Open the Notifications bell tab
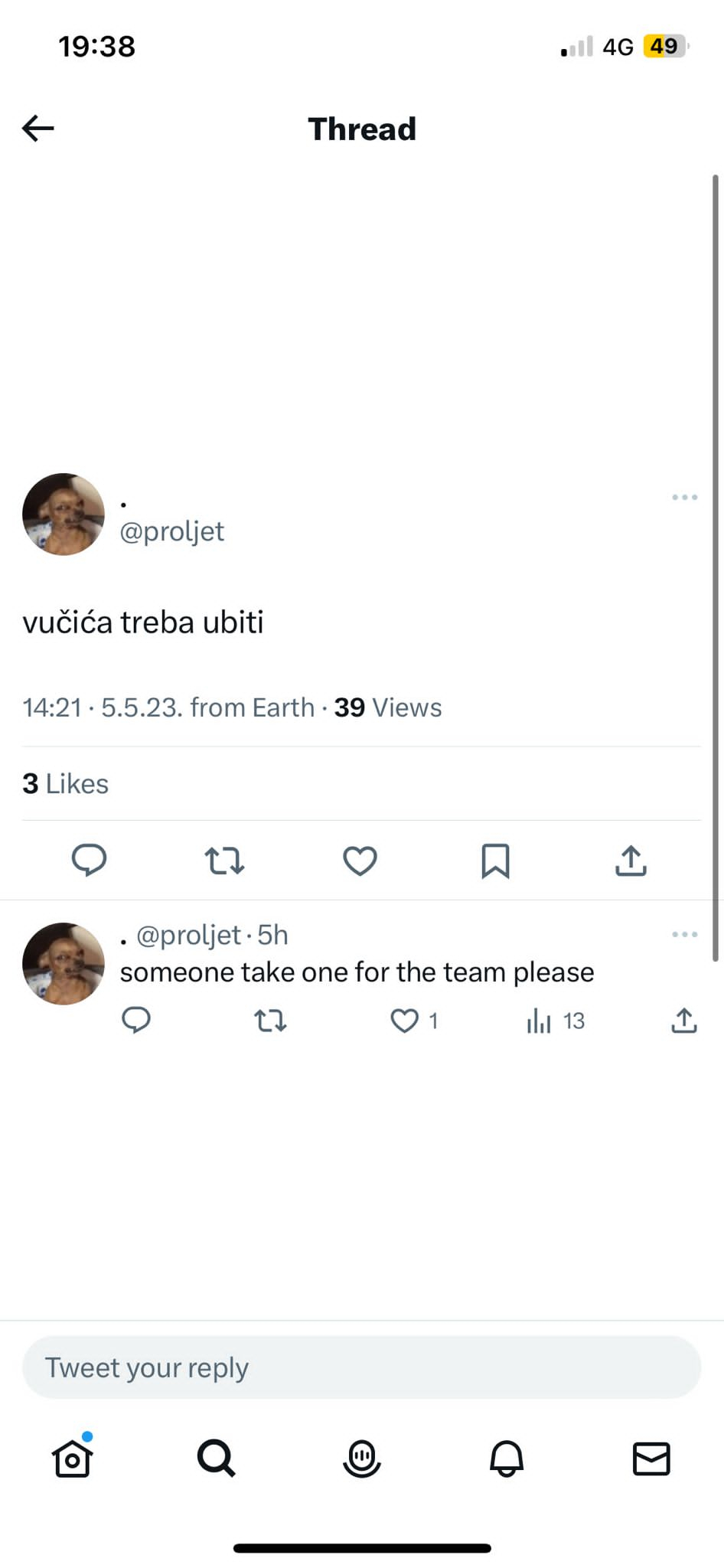Image resolution: width=724 pixels, height=1568 pixels. [x=507, y=1459]
